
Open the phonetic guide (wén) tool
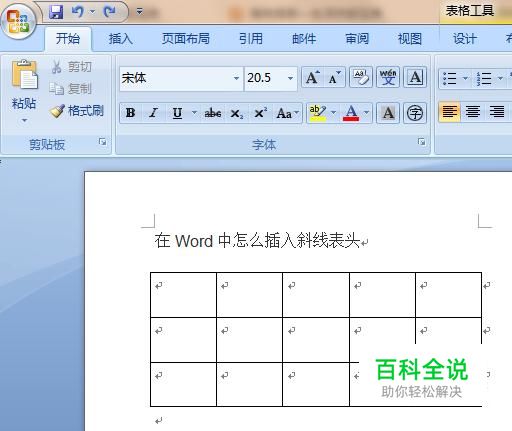pos(388,78)
